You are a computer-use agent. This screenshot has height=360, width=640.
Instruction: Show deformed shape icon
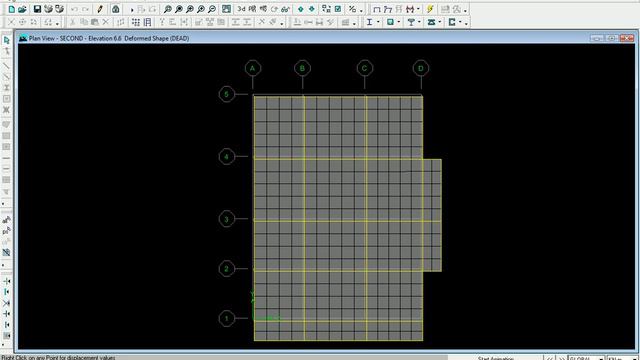388,9
